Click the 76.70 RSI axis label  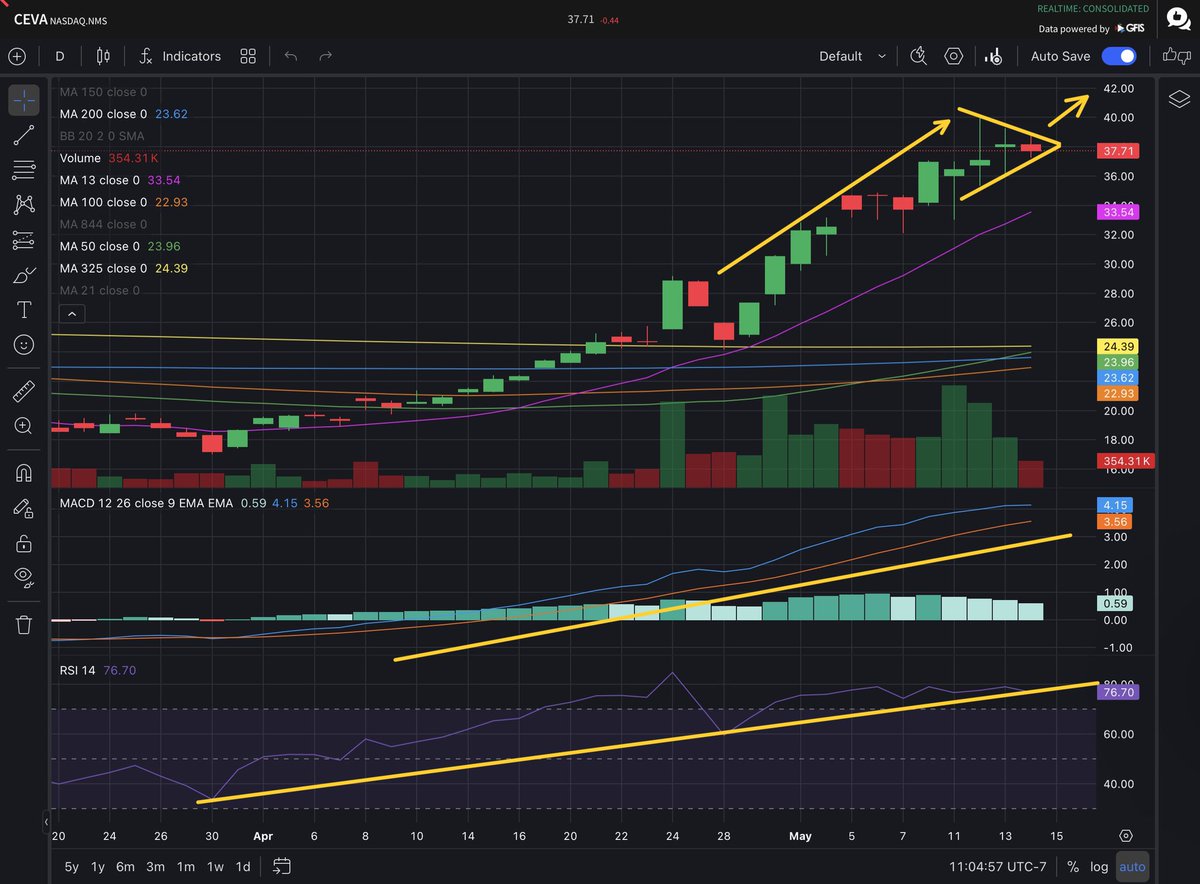[x=1116, y=692]
